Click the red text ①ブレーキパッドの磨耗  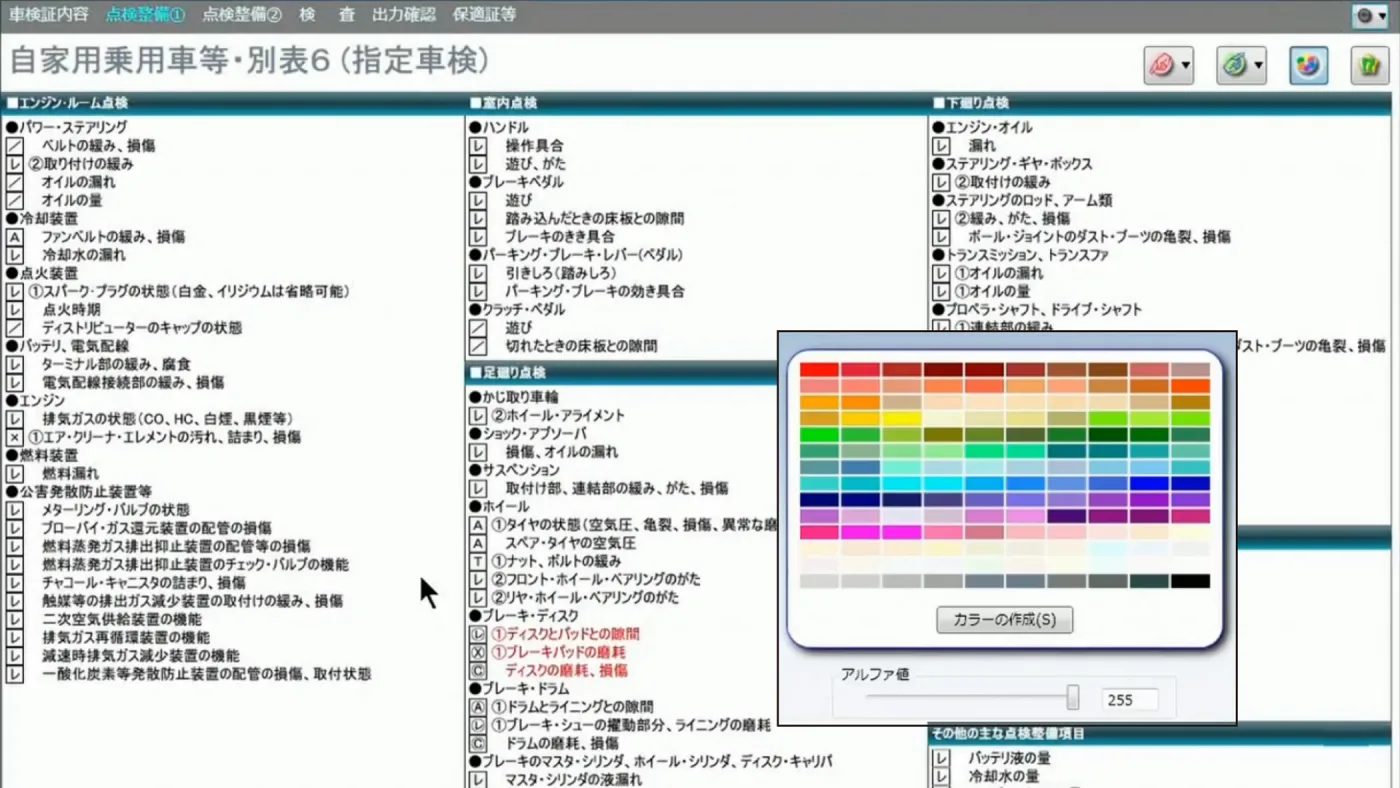point(559,652)
